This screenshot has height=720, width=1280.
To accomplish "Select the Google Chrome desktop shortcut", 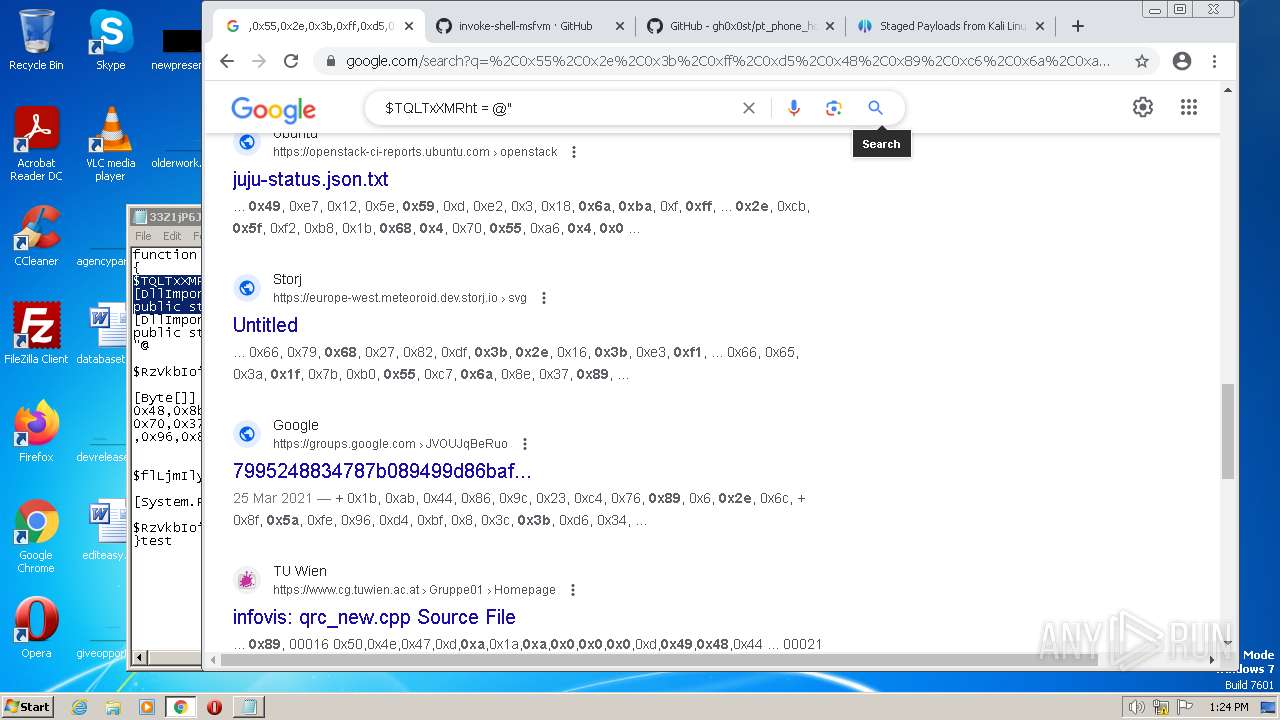I will [x=36, y=536].
